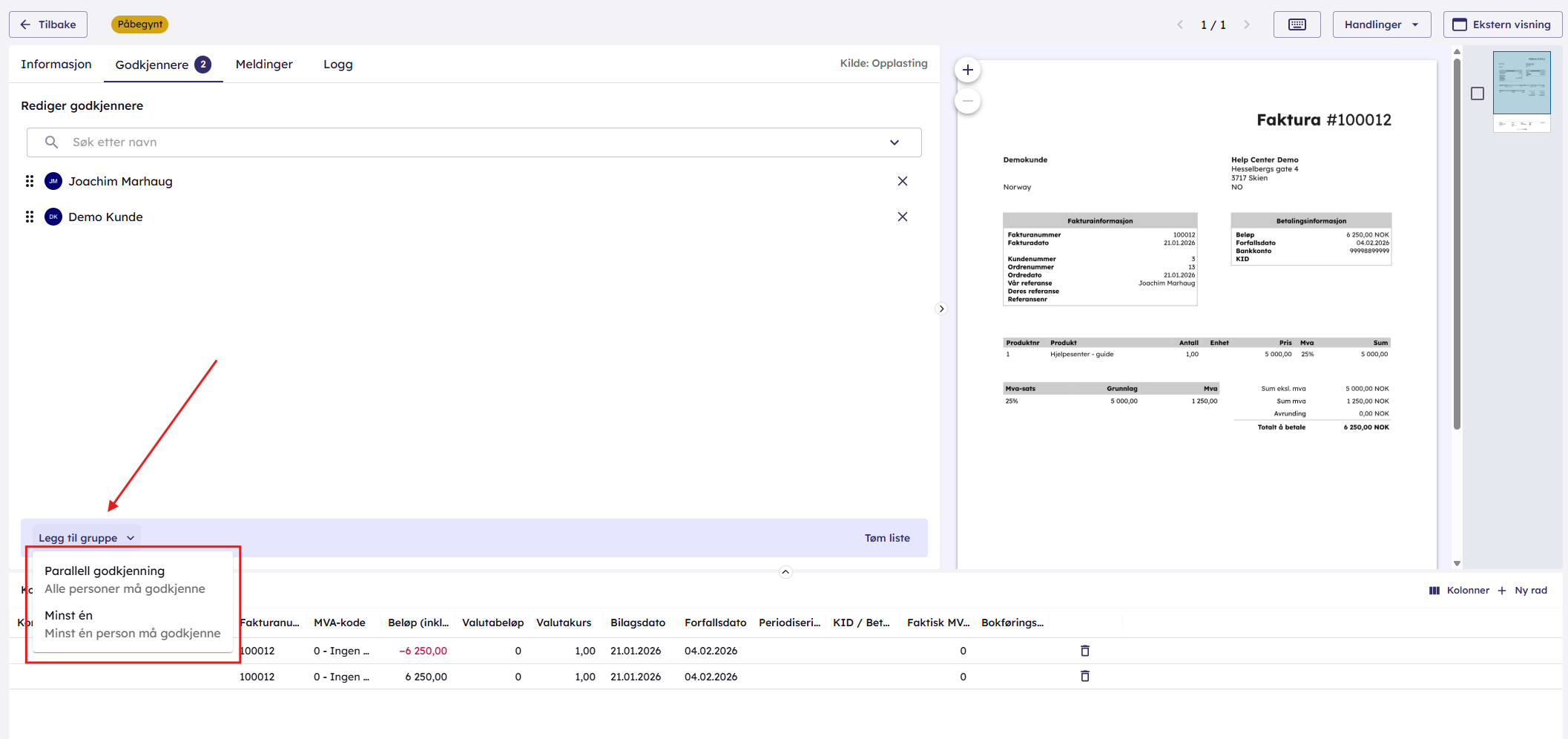Collapse the approvers panel with chevron up
The height and width of the screenshot is (739, 1568).
tap(785, 572)
